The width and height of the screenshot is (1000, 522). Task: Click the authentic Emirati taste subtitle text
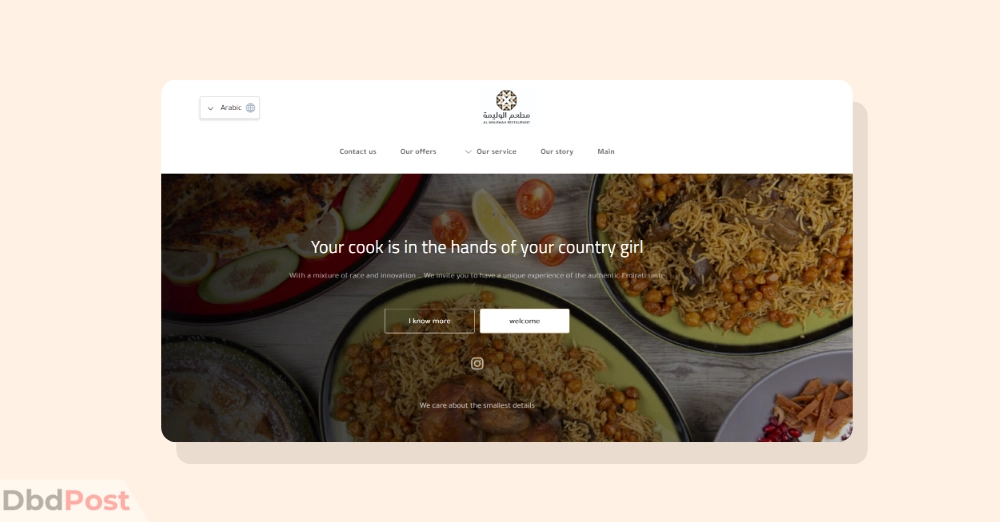(x=477, y=275)
